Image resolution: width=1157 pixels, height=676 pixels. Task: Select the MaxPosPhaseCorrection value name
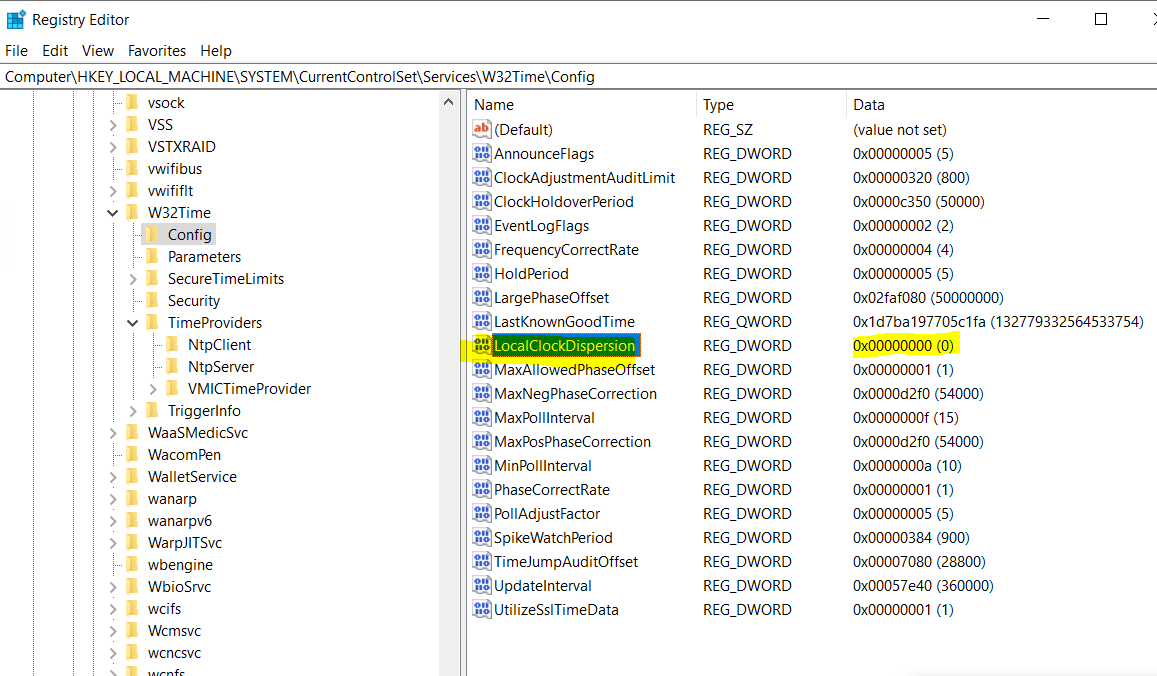pos(573,441)
